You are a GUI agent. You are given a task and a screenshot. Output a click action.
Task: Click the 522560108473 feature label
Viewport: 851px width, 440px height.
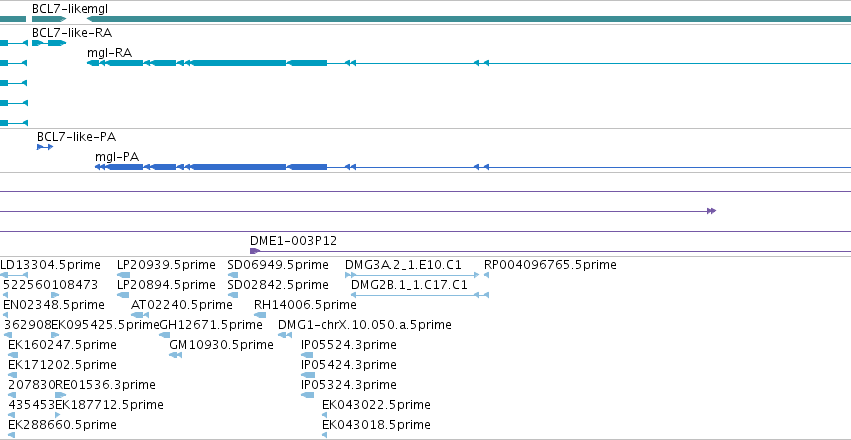pyautogui.click(x=50, y=285)
